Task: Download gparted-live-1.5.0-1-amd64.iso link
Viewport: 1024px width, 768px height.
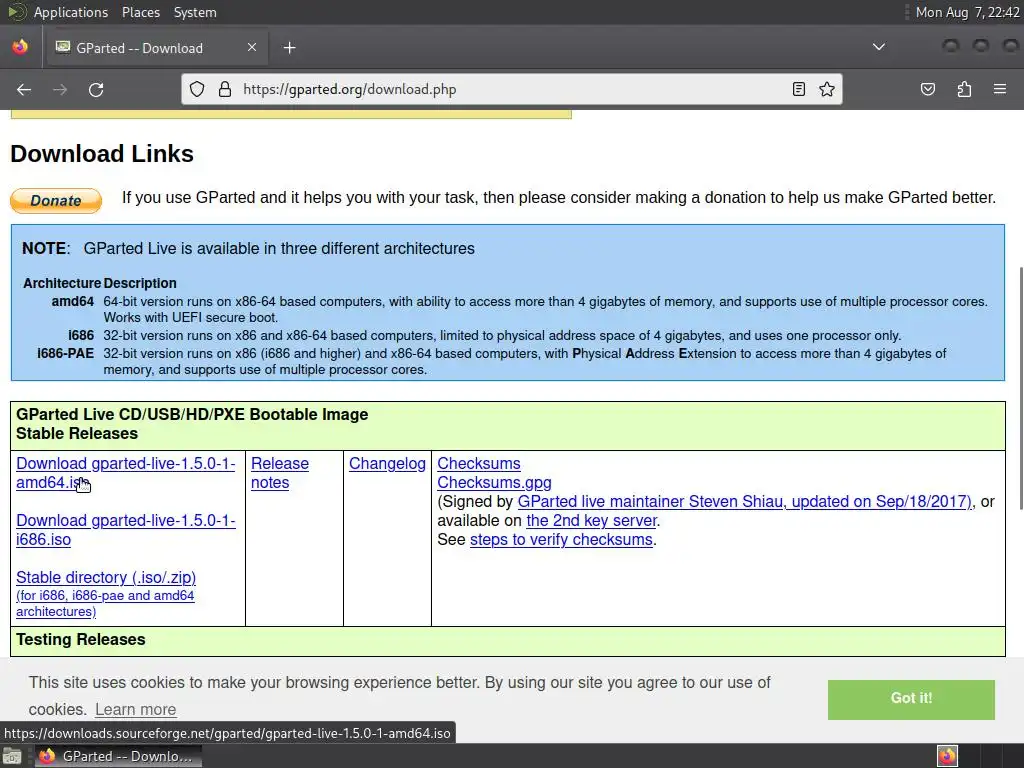Action: (125, 473)
